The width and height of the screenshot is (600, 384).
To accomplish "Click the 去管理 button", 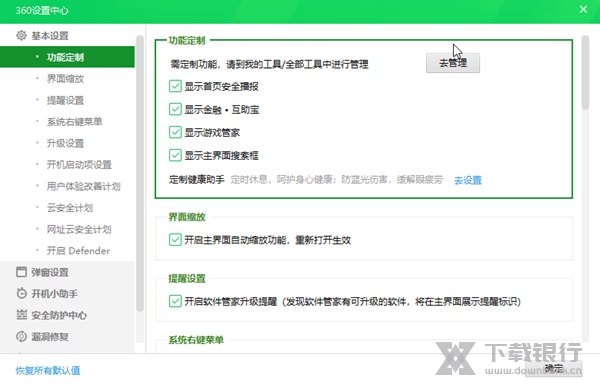I will [453, 63].
